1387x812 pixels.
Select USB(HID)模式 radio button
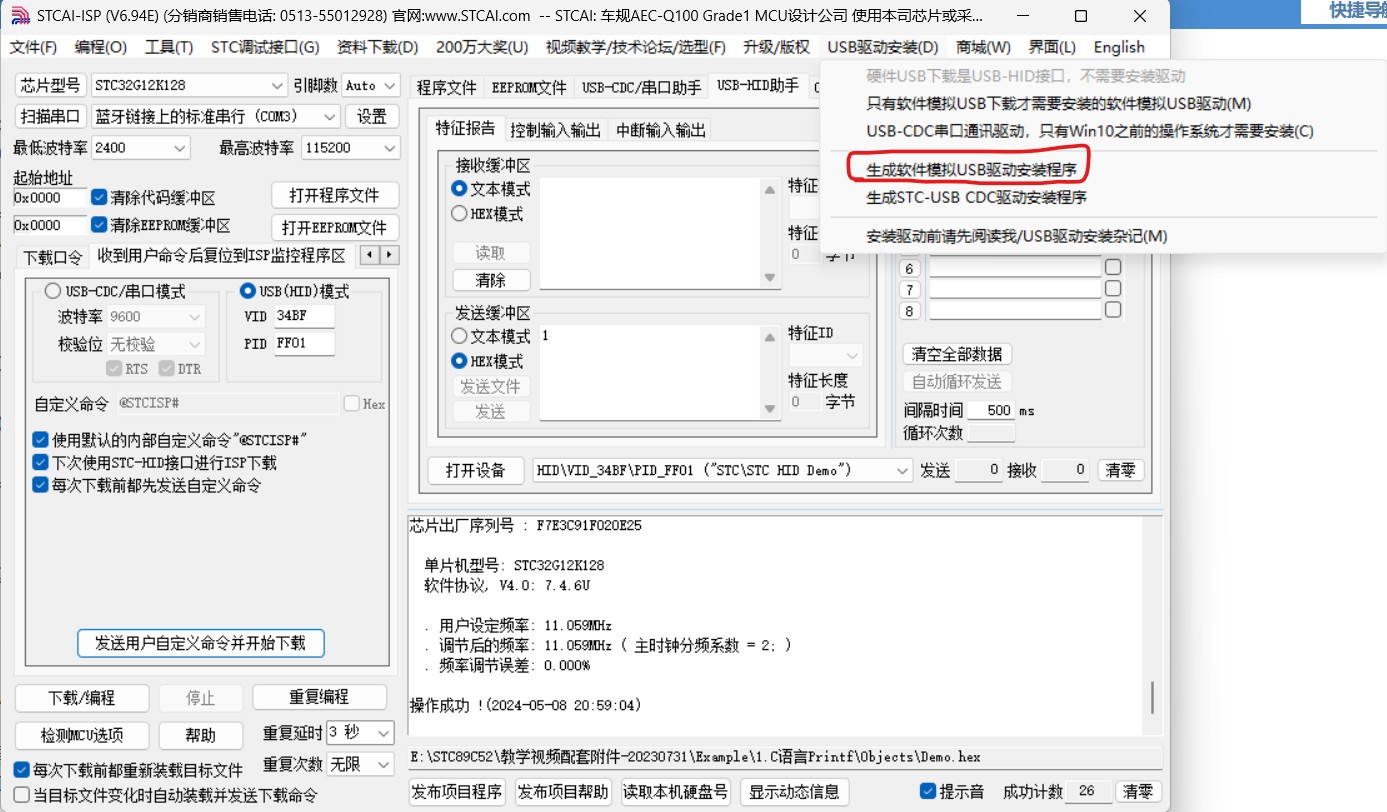coord(248,292)
